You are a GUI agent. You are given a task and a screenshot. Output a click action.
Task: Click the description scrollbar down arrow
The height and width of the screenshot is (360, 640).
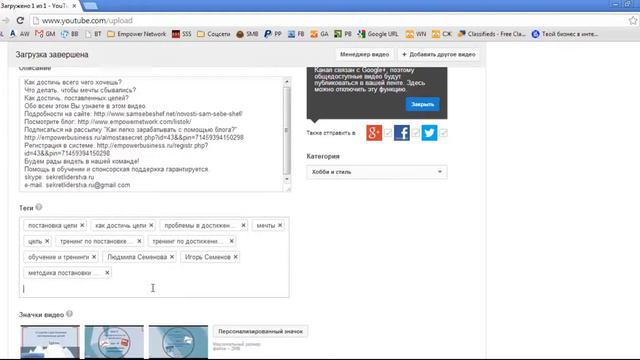[x=287, y=179]
